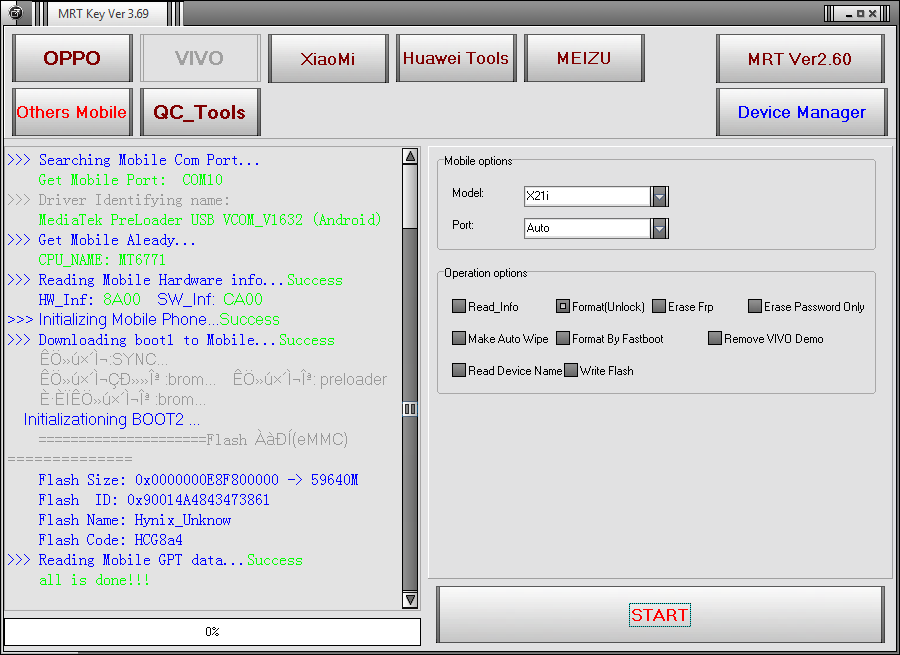Open the QC_Tools section
Viewport: 900px width, 655px height.
[x=200, y=112]
